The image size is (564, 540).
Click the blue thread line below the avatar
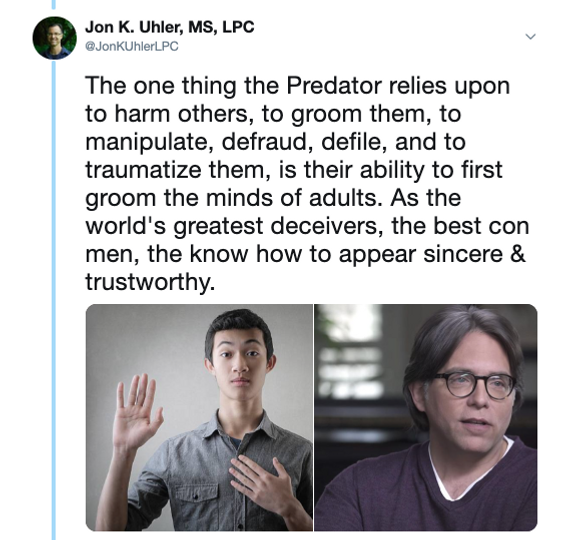[54, 300]
